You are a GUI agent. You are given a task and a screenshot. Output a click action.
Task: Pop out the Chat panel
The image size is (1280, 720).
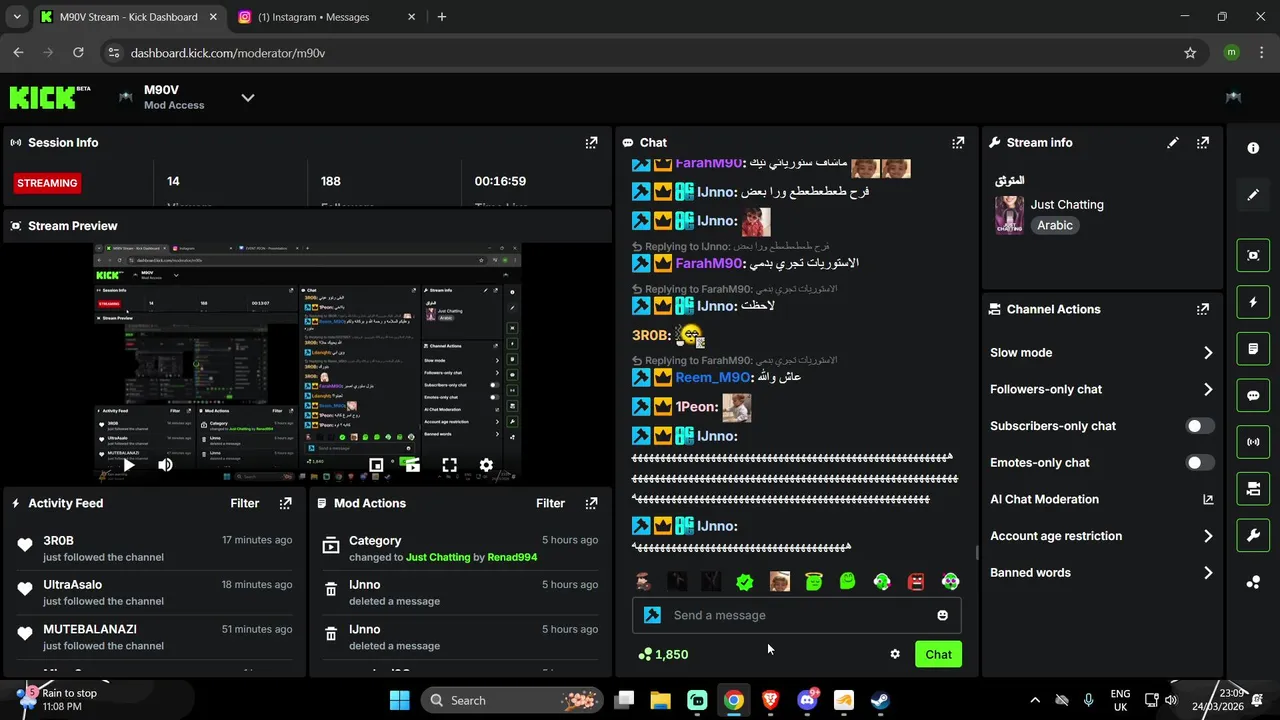pos(958,143)
